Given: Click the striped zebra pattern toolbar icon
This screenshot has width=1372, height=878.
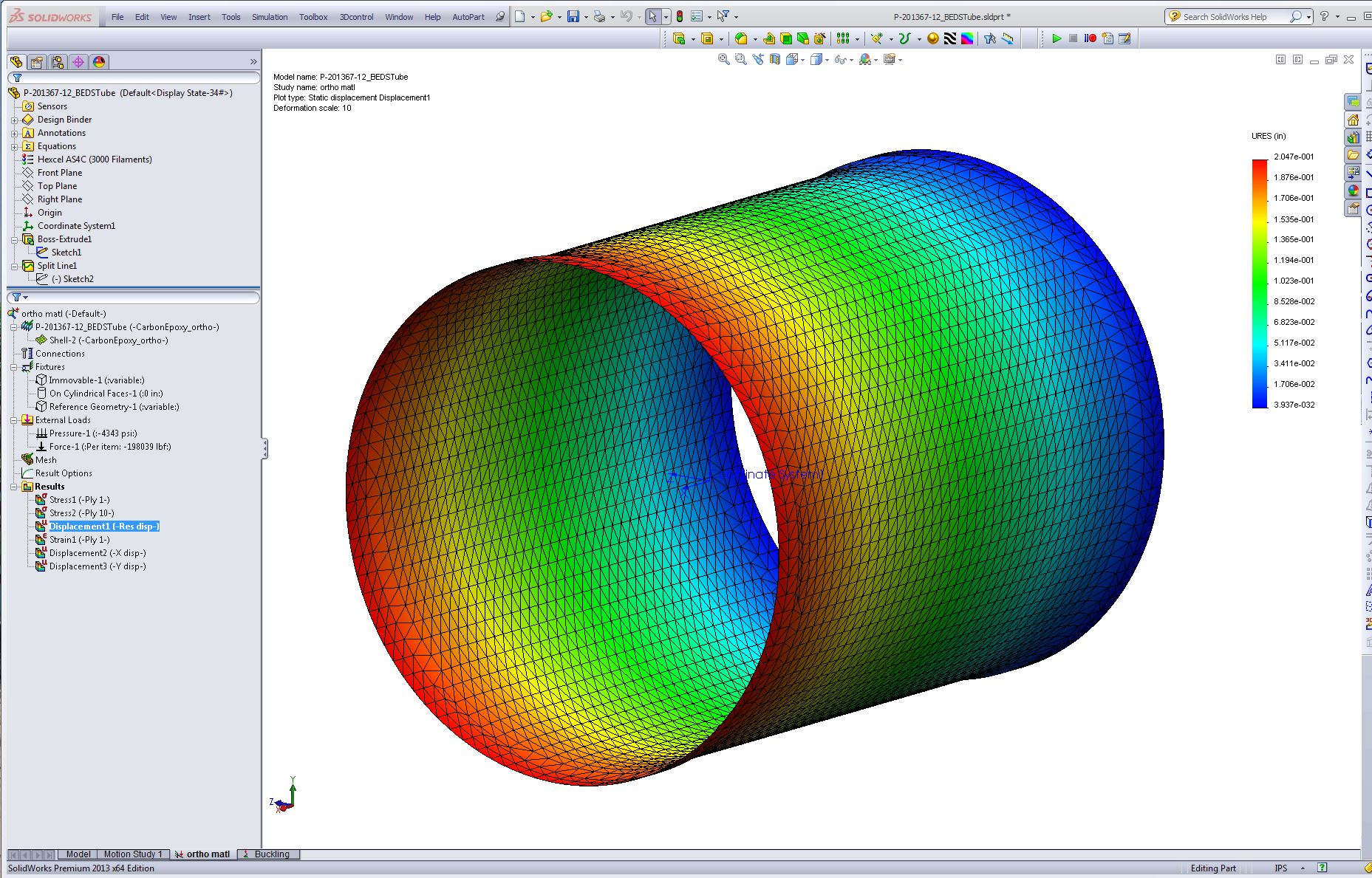Looking at the screenshot, I should click(950, 38).
